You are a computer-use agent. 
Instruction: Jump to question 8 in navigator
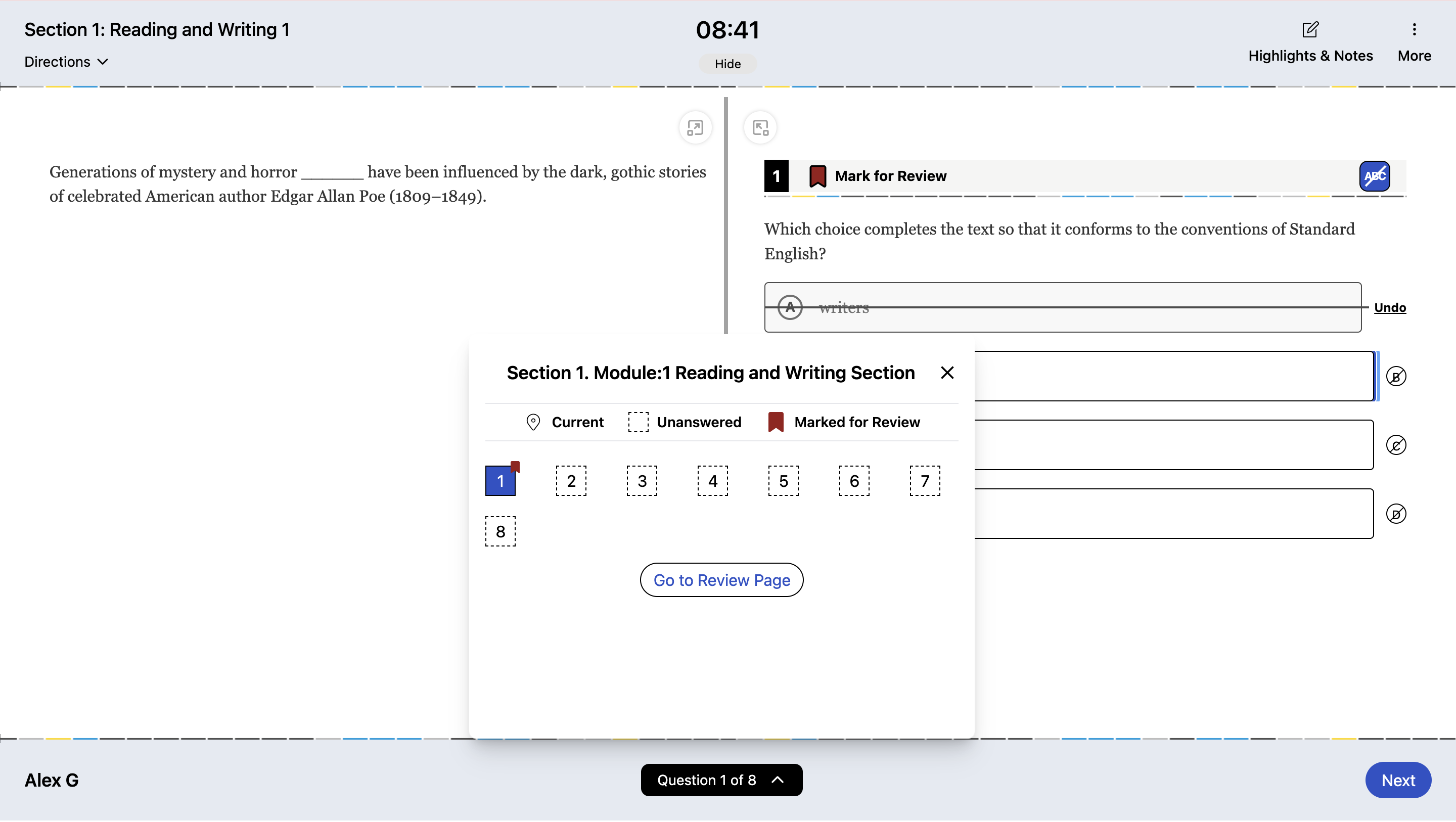click(x=500, y=532)
